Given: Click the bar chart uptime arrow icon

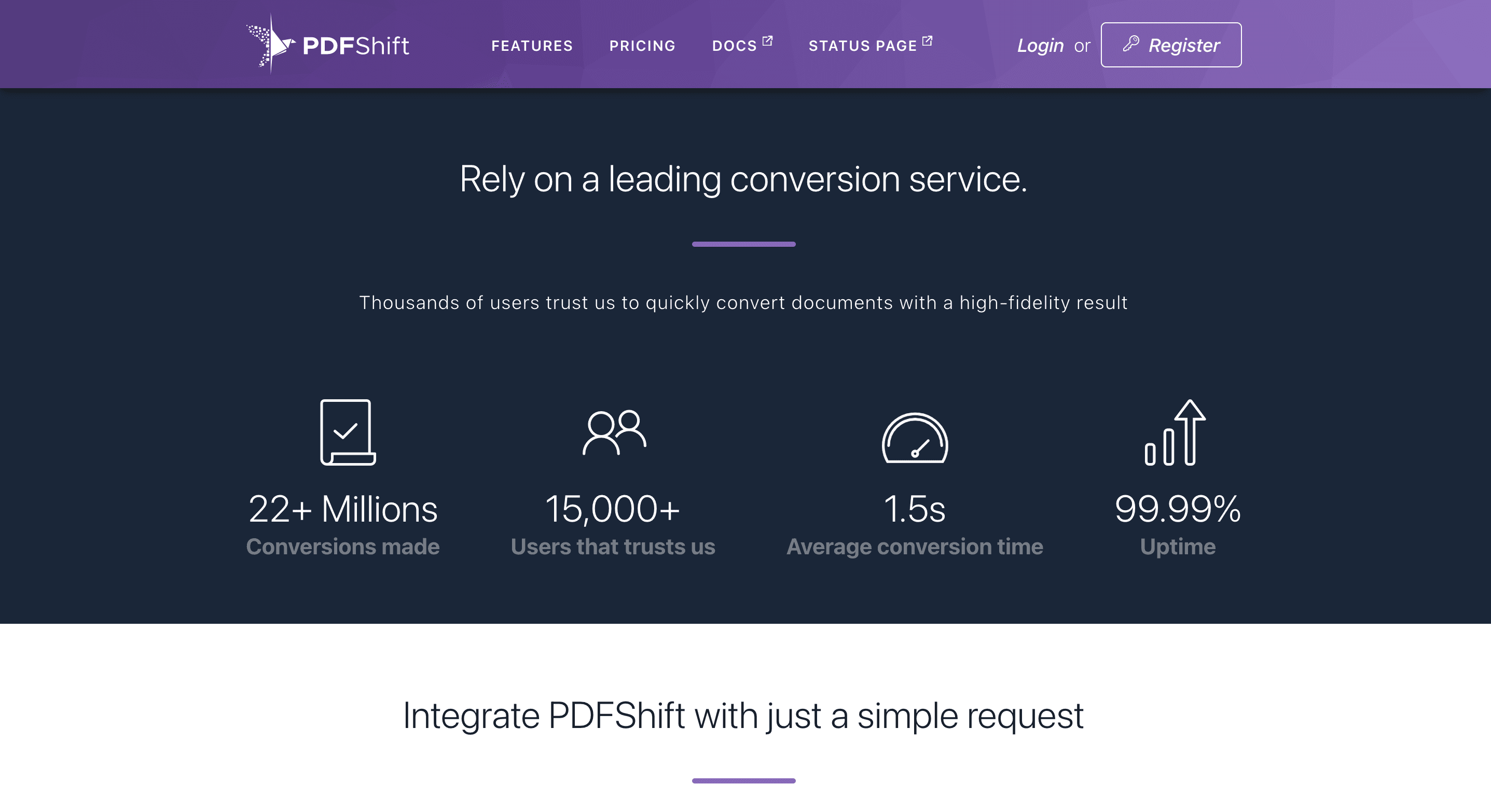Looking at the screenshot, I should point(1175,432).
